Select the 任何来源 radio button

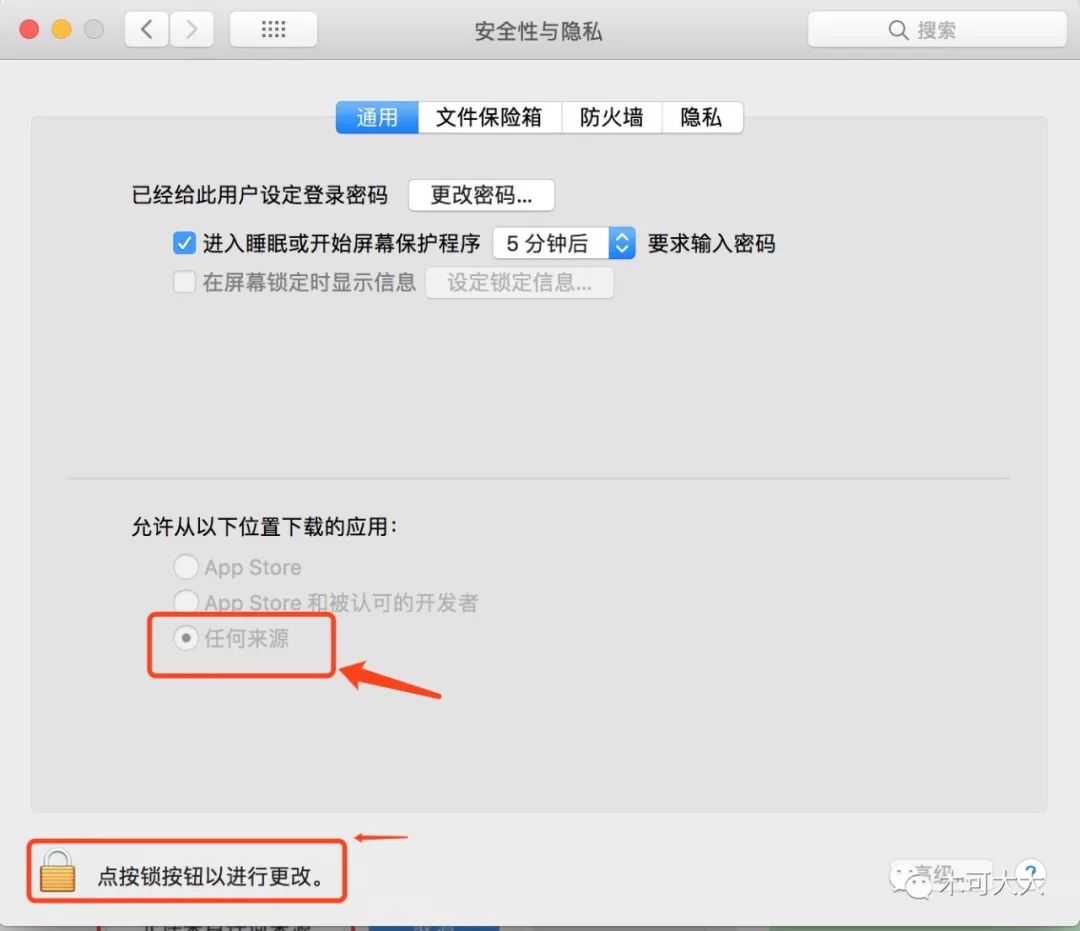pos(186,638)
